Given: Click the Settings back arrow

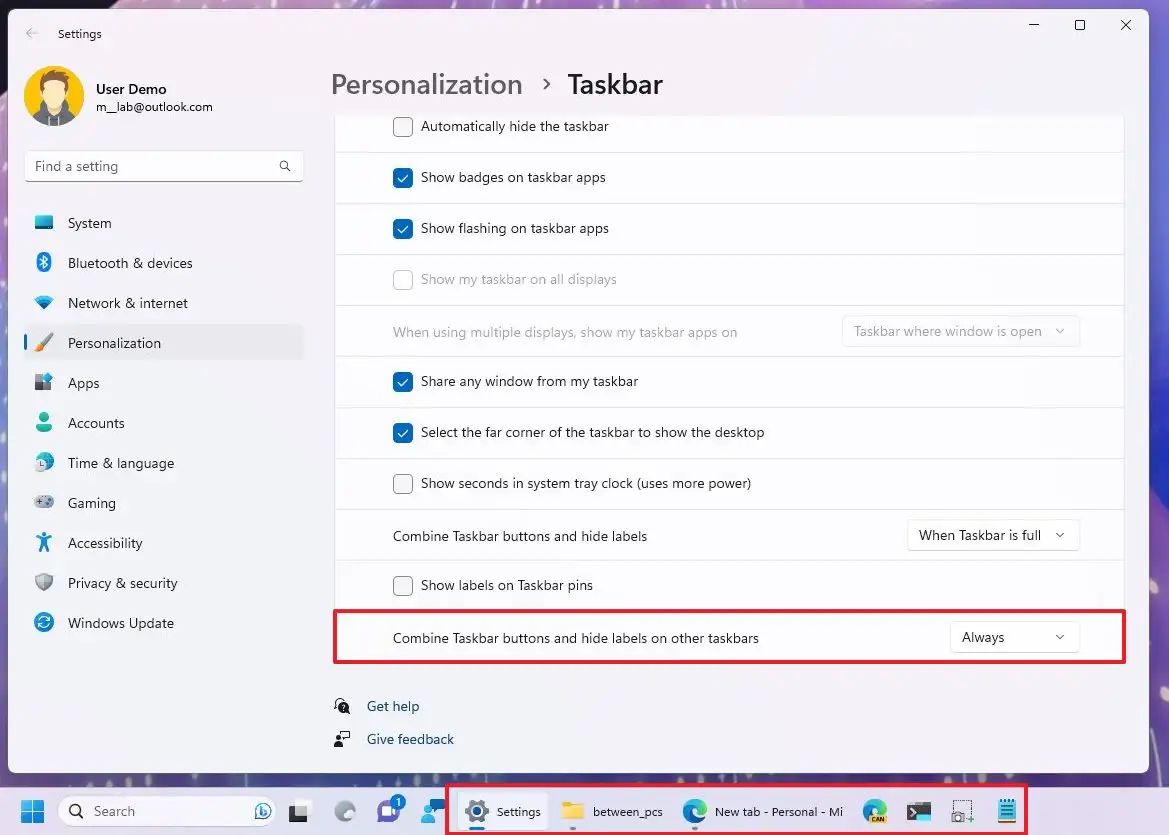Looking at the screenshot, I should click(31, 33).
